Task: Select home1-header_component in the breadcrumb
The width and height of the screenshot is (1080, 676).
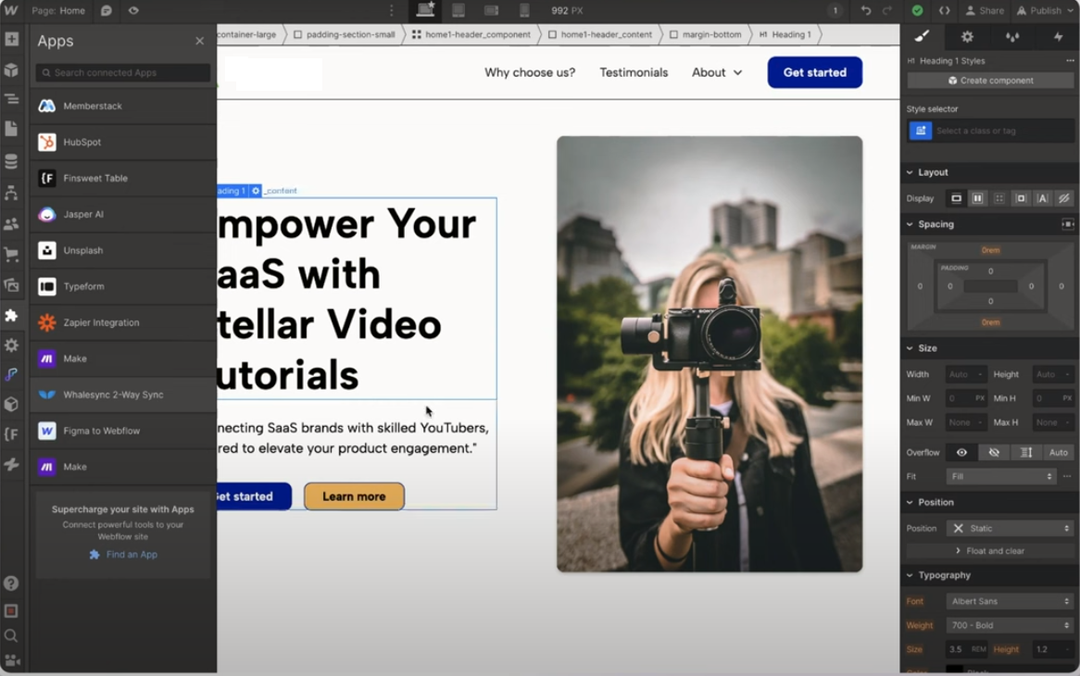Action: (x=471, y=34)
